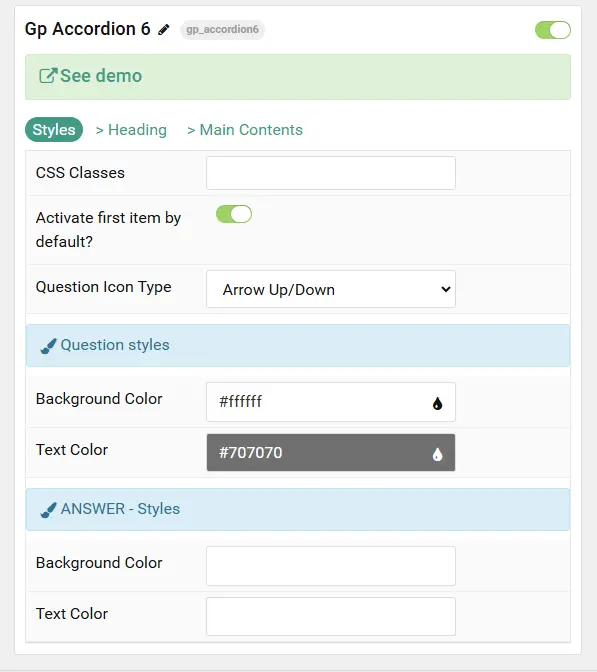Focus the CSS Classes input field

click(331, 173)
